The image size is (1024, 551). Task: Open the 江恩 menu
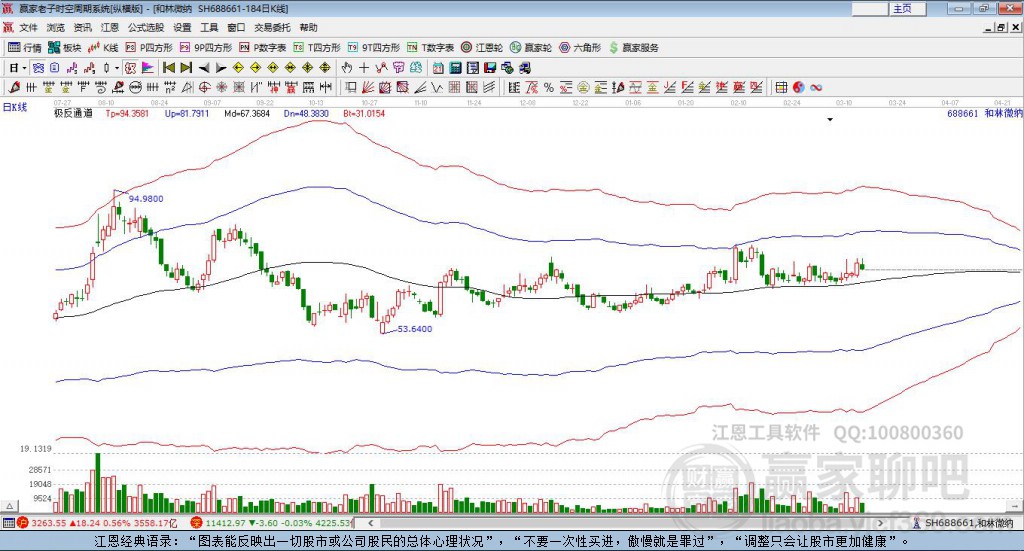point(110,27)
